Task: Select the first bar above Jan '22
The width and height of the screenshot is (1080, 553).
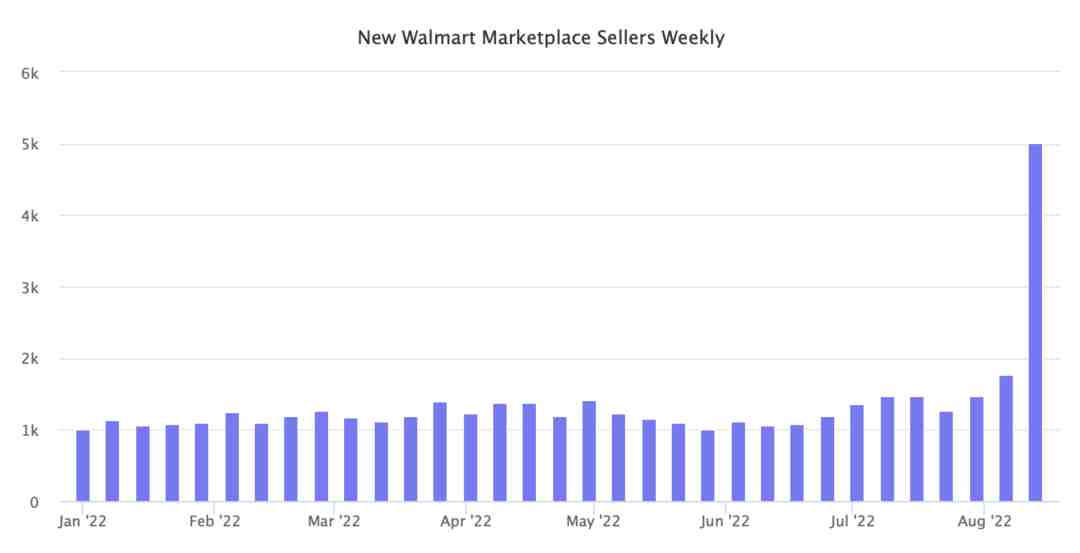Action: coord(83,466)
